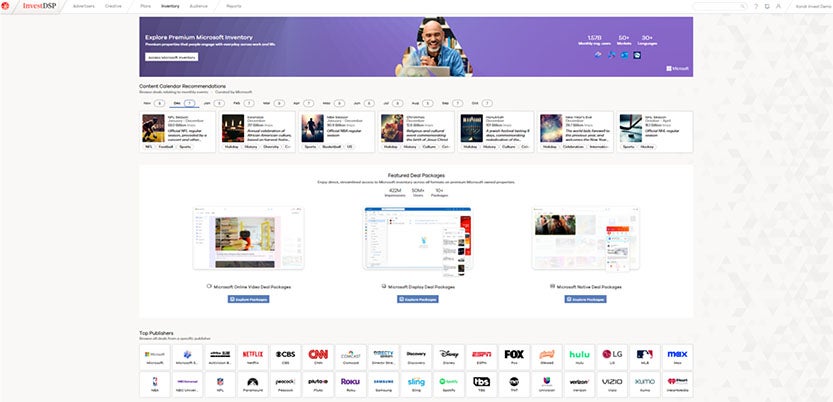Viewport: 833px width, 402px height.
Task: Select the Roku publisher tile
Action: [x=351, y=384]
